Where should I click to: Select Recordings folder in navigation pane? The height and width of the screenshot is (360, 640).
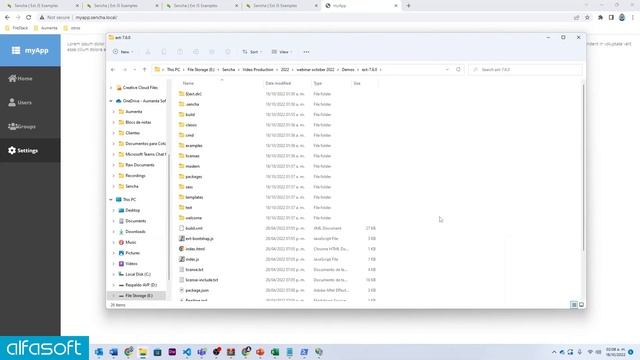(x=135, y=176)
